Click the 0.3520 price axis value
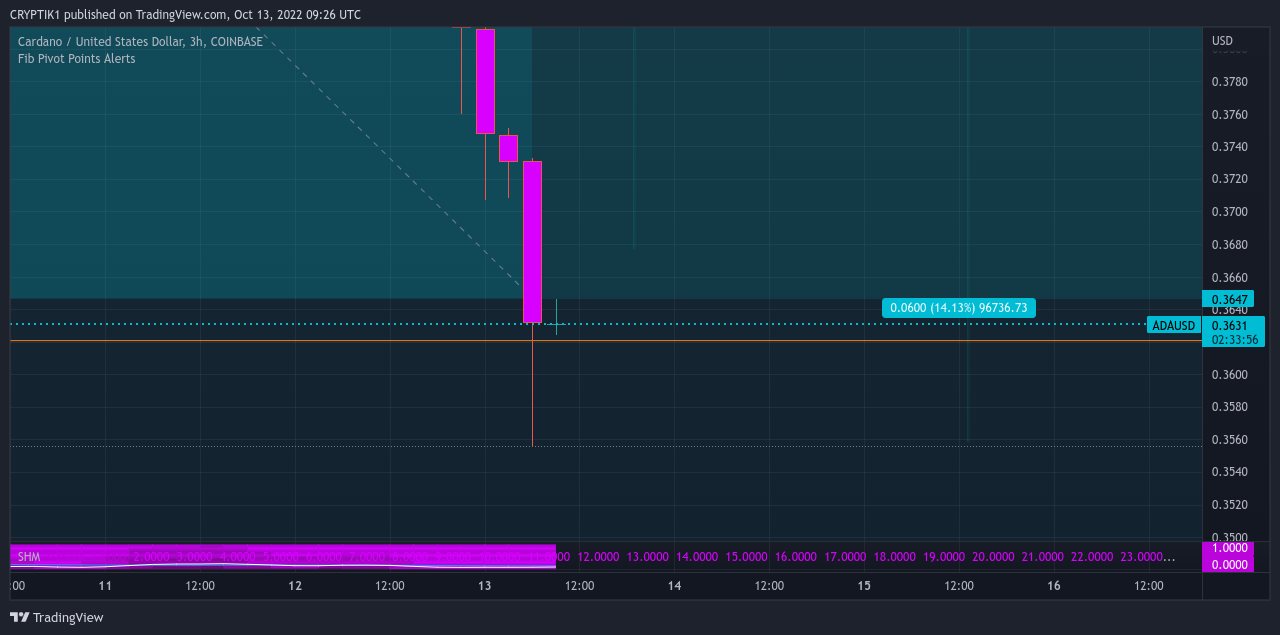 pos(1229,505)
